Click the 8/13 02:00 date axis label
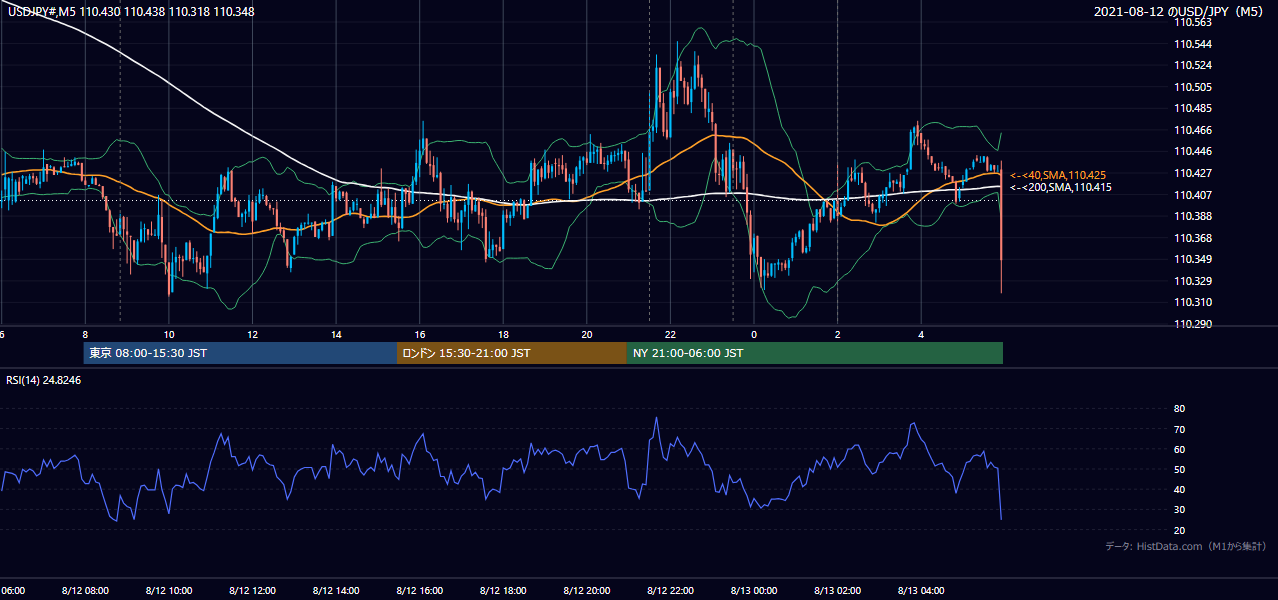1278x600 pixels. (837, 591)
